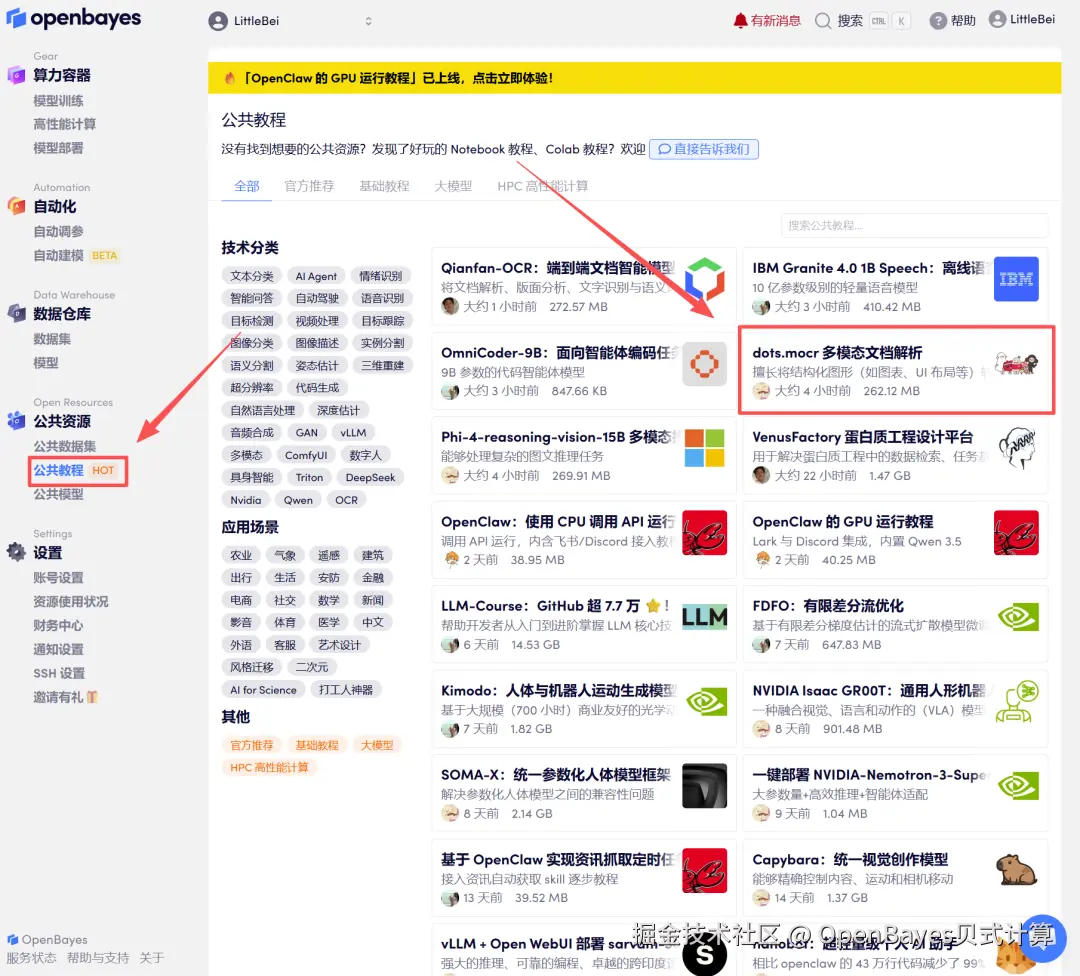The image size is (1080, 976).
Task: Open the OmniCoder-9B card icon
Action: click(x=704, y=364)
